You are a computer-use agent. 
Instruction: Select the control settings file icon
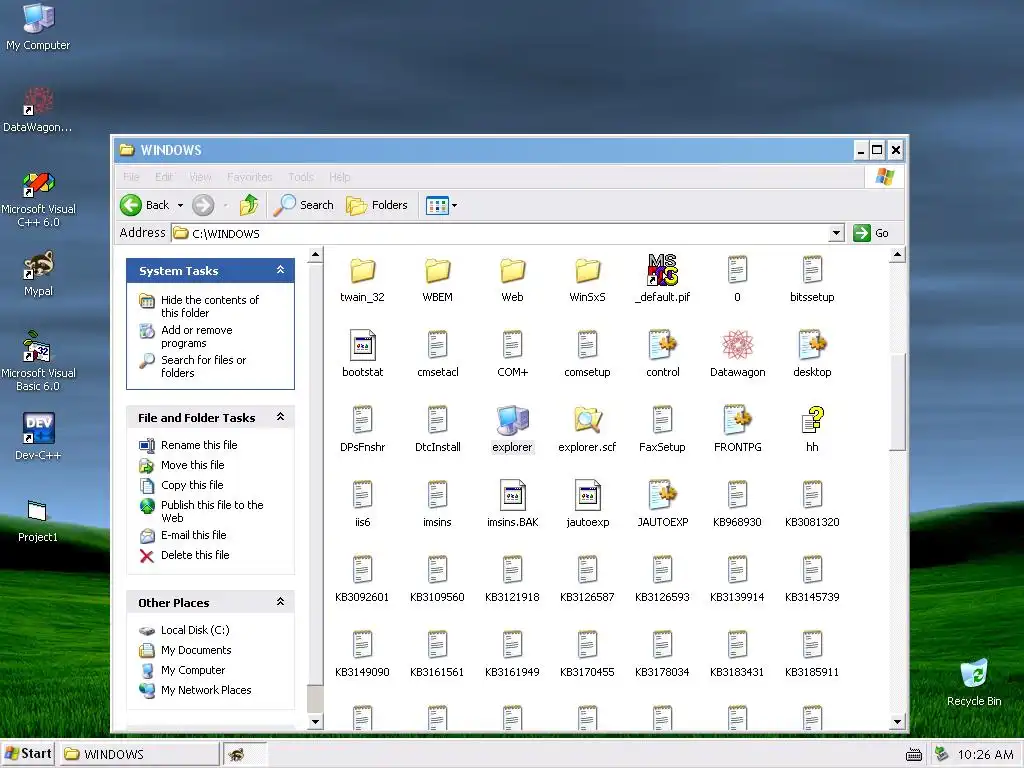click(x=662, y=345)
